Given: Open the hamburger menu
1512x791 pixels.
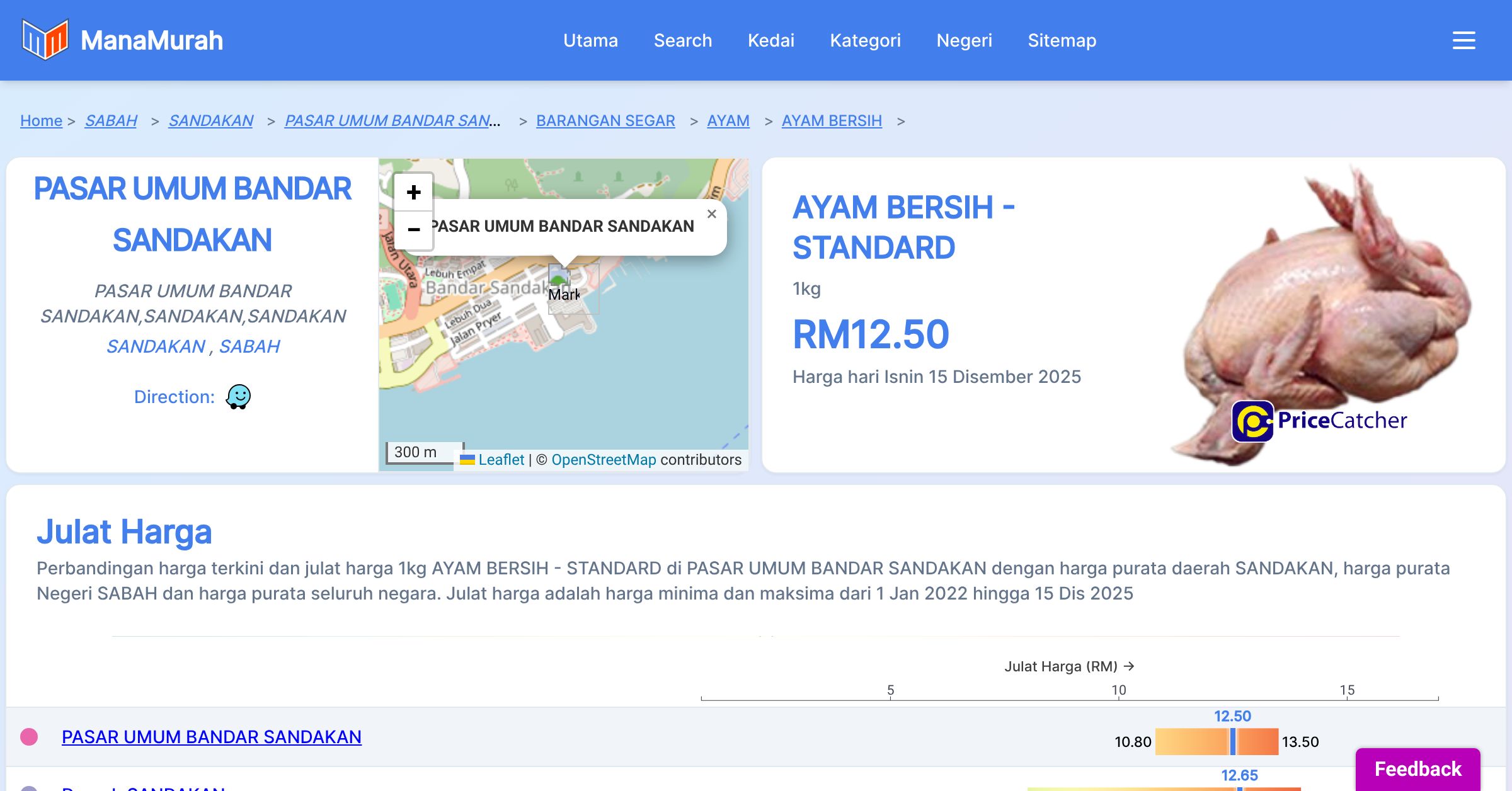Looking at the screenshot, I should [1463, 40].
